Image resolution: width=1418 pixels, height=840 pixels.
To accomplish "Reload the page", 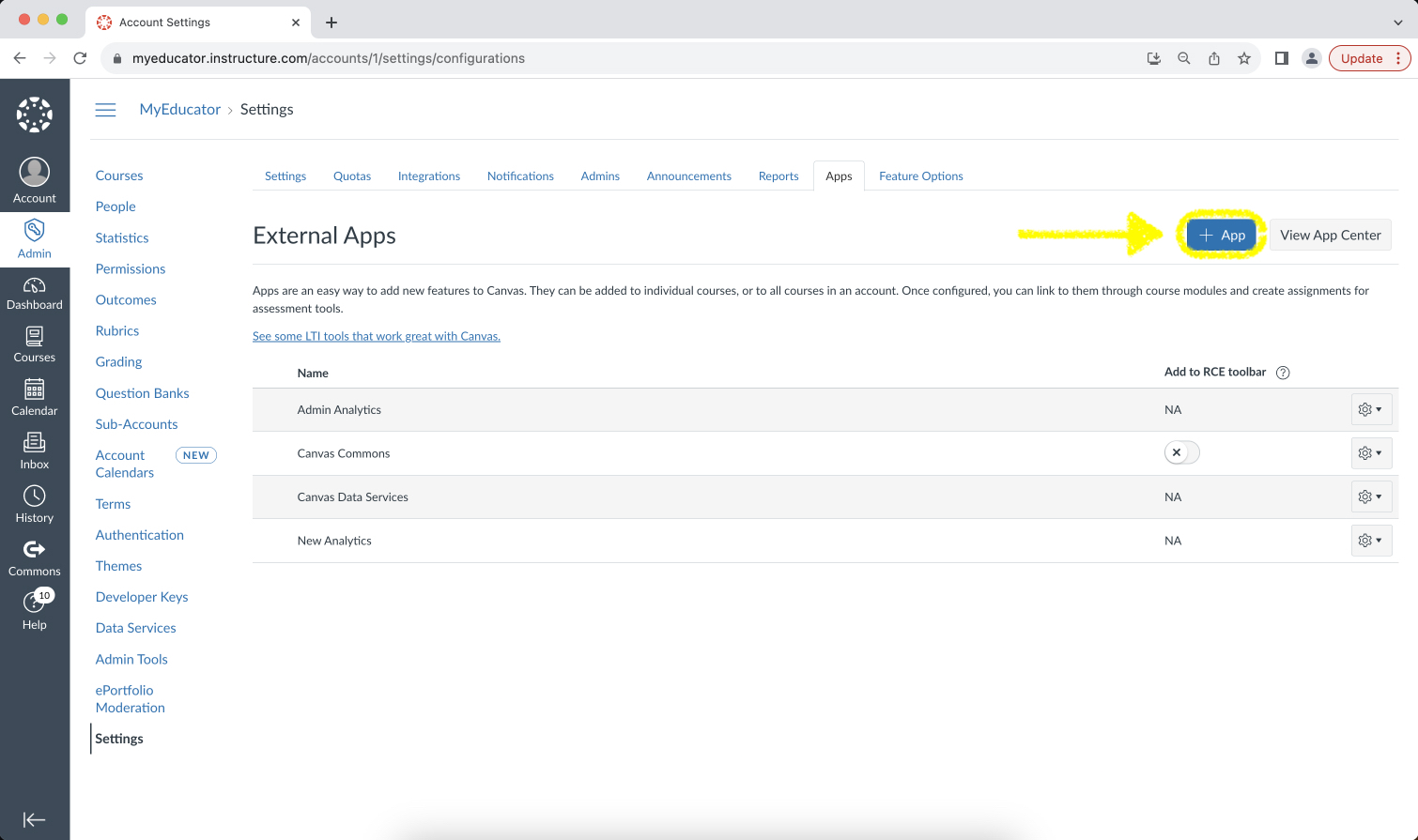I will [80, 58].
